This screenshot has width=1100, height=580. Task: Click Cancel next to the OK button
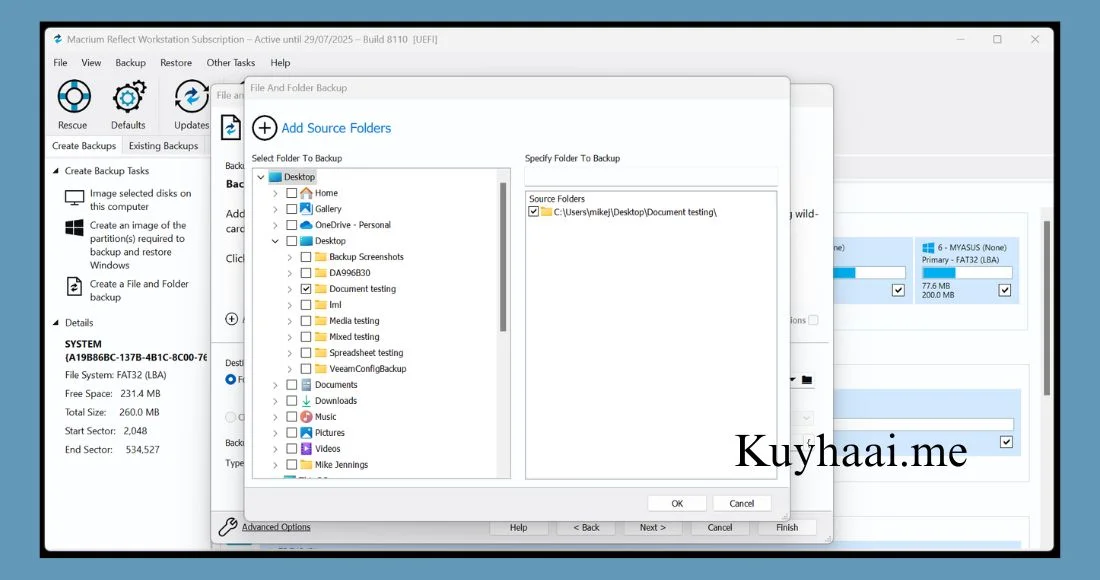tap(742, 504)
